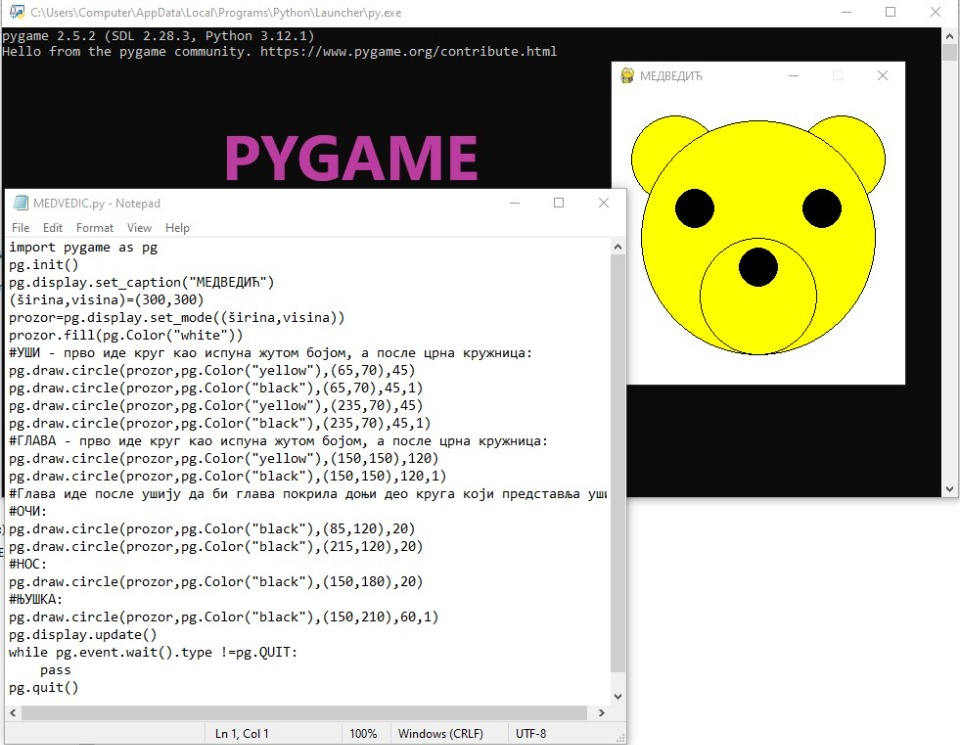Click the pygame snake icon in МЕДВЕДИЋ window
Image resolution: width=960 pixels, height=745 pixels.
click(x=628, y=75)
